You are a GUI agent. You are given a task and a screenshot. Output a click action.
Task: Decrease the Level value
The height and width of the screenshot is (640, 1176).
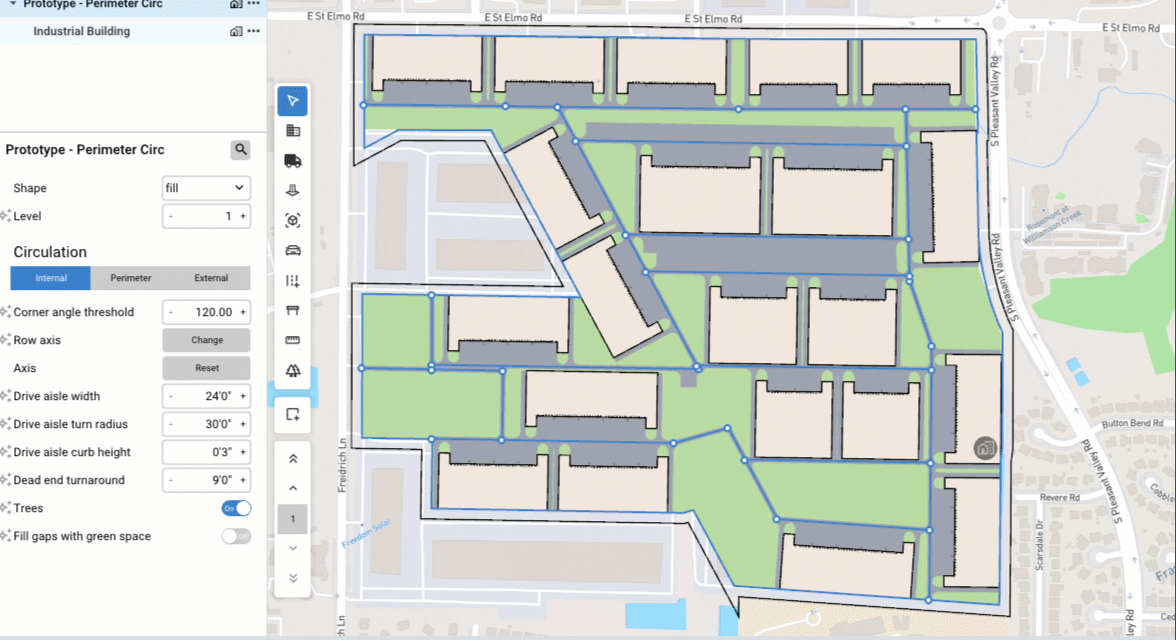[171, 216]
